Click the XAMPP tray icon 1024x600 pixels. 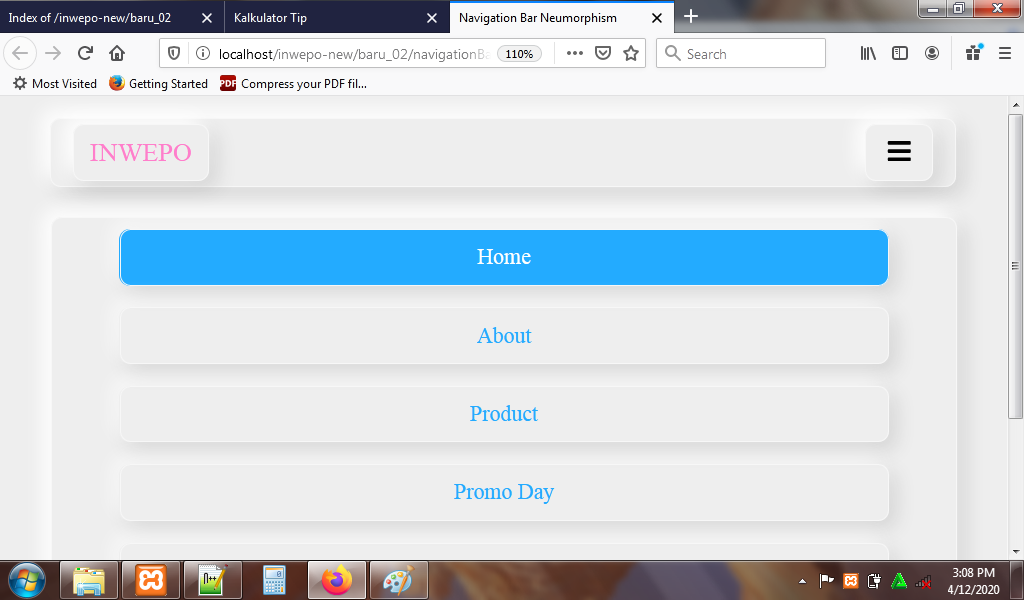[850, 580]
